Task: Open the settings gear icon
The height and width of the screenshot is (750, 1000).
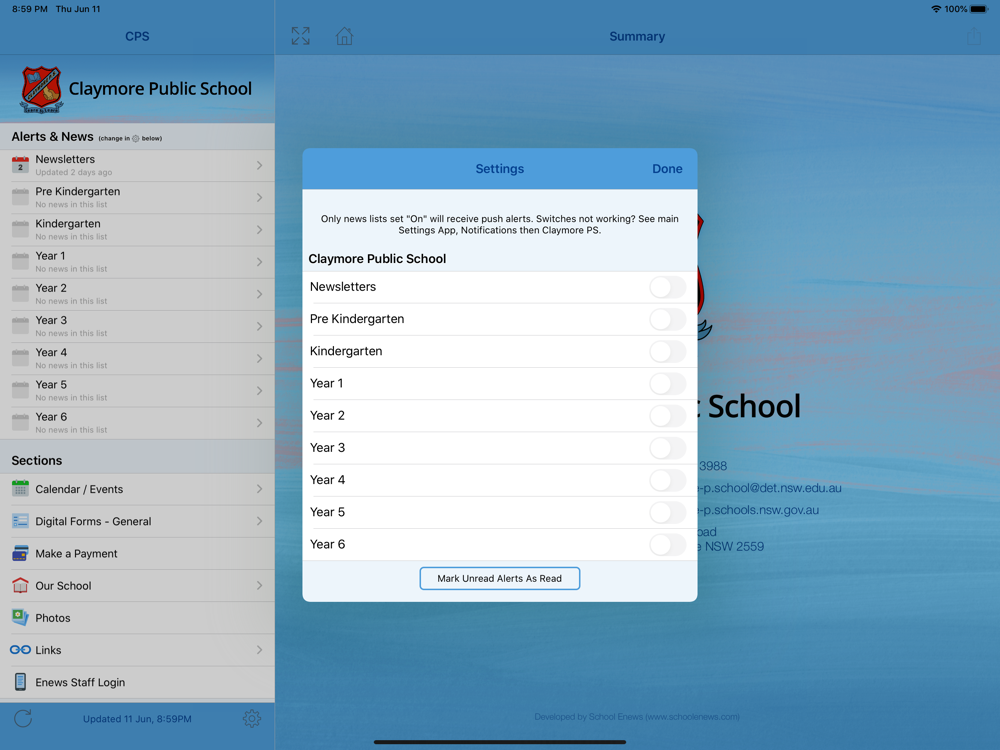Action: (252, 719)
